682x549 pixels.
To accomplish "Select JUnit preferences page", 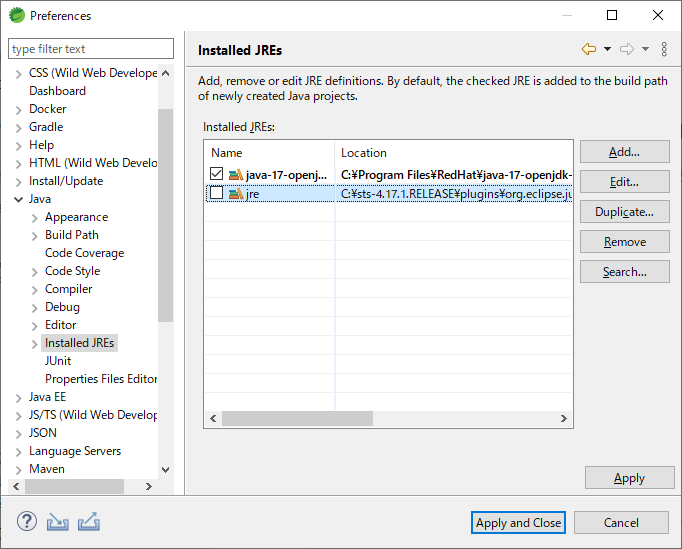I will click(58, 361).
